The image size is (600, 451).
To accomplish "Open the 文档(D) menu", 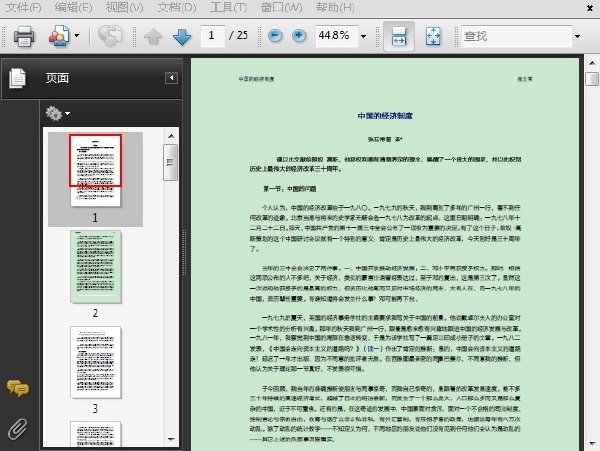I will pyautogui.click(x=177, y=7).
